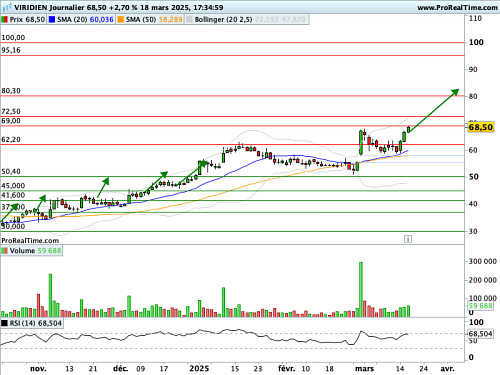Click the 68,504 RSI value axis tag
The width and height of the screenshot is (500, 375).
pos(480,334)
